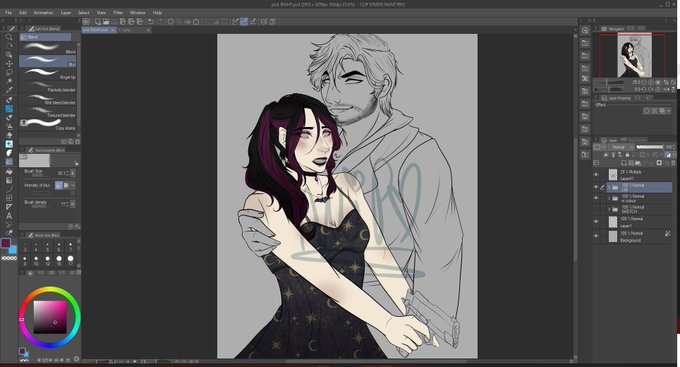The image size is (680, 367).
Task: Open the Brush Size settings button
Action: tap(73, 173)
